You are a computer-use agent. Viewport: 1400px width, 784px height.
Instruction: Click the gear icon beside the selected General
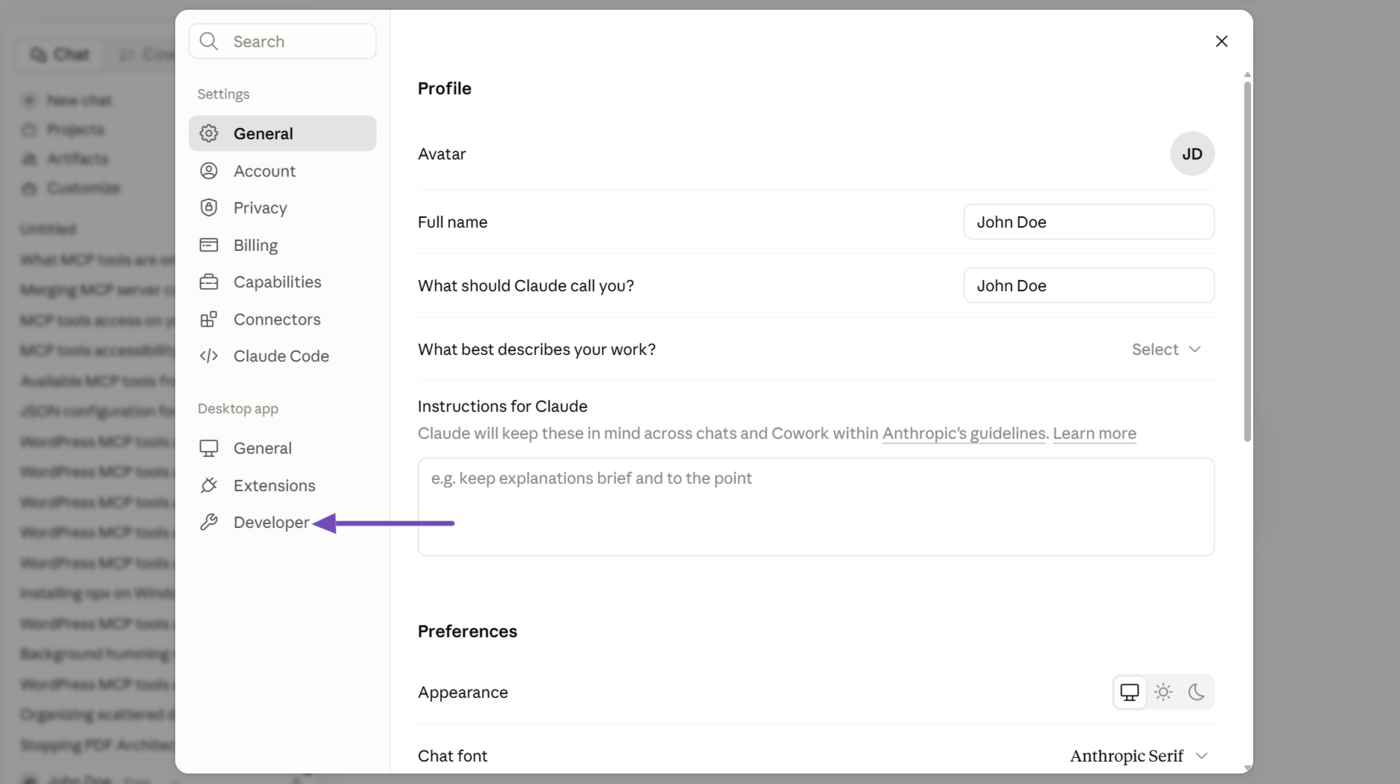(208, 133)
